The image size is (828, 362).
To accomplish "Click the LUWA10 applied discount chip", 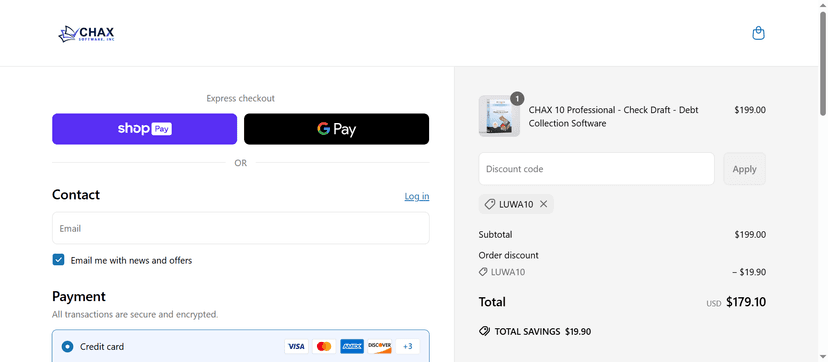I will point(516,204).
